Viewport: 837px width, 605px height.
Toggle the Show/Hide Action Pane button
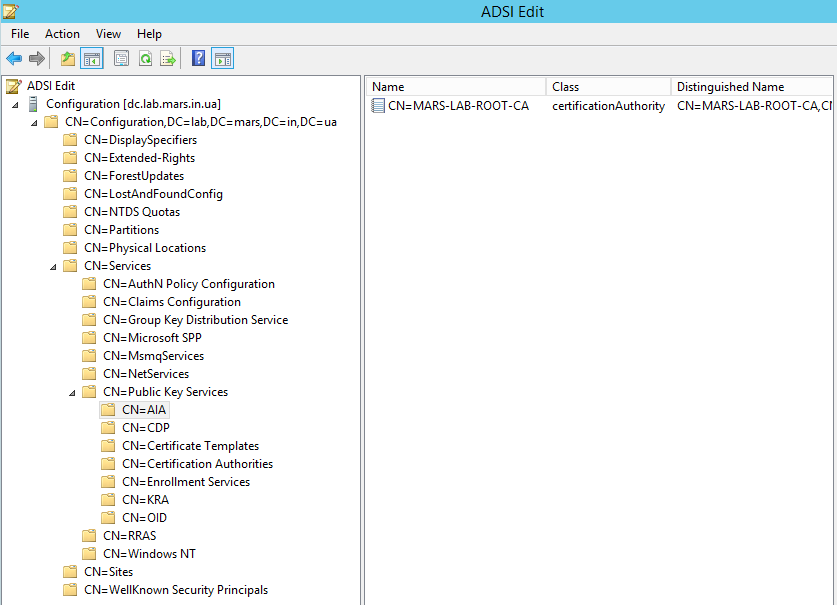pos(222,59)
